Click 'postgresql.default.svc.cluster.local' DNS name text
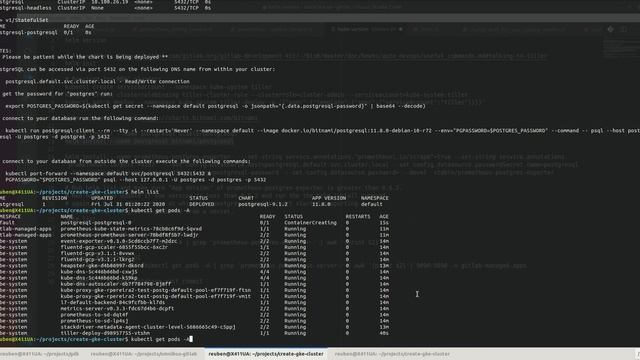 60,82
